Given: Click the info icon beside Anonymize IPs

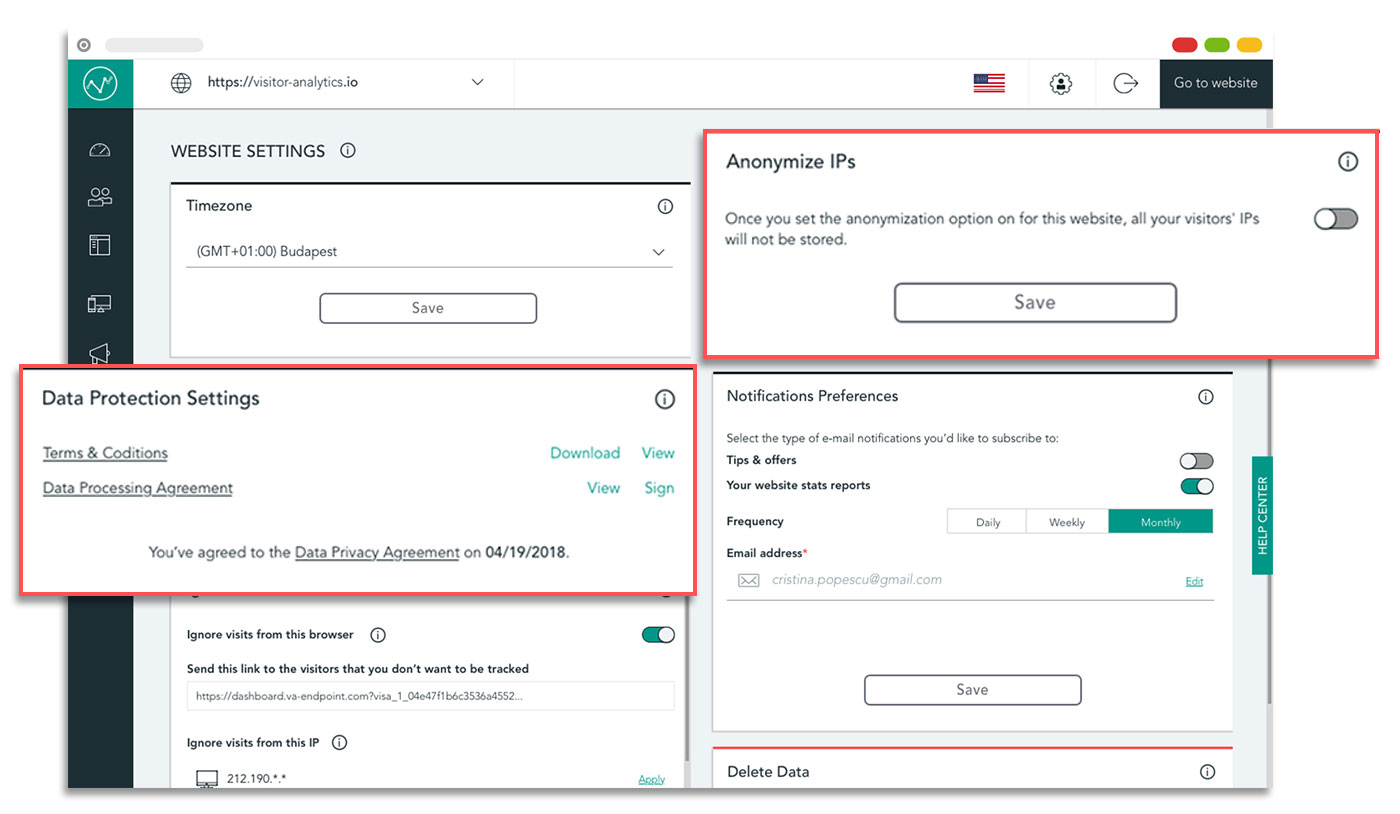Looking at the screenshot, I should 1348,162.
